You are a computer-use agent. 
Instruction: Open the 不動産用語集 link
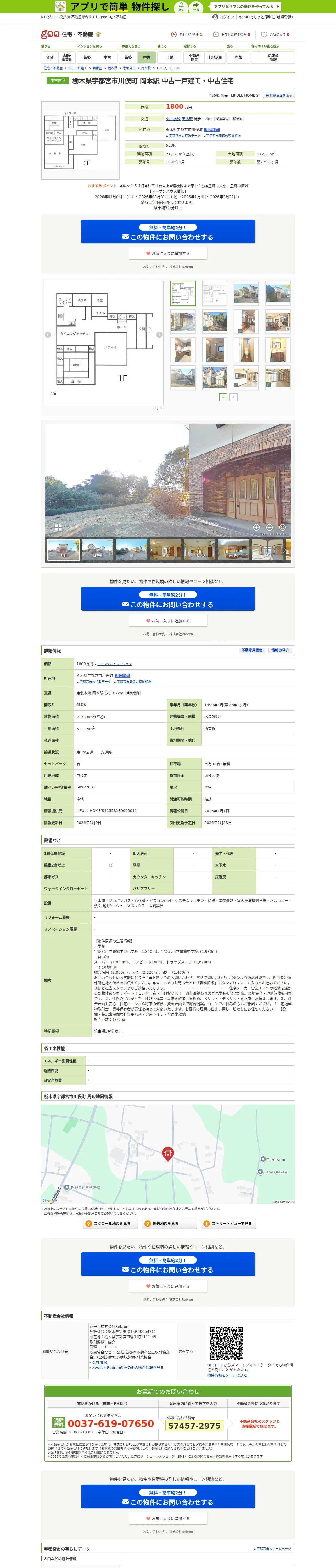pyautogui.click(x=252, y=650)
